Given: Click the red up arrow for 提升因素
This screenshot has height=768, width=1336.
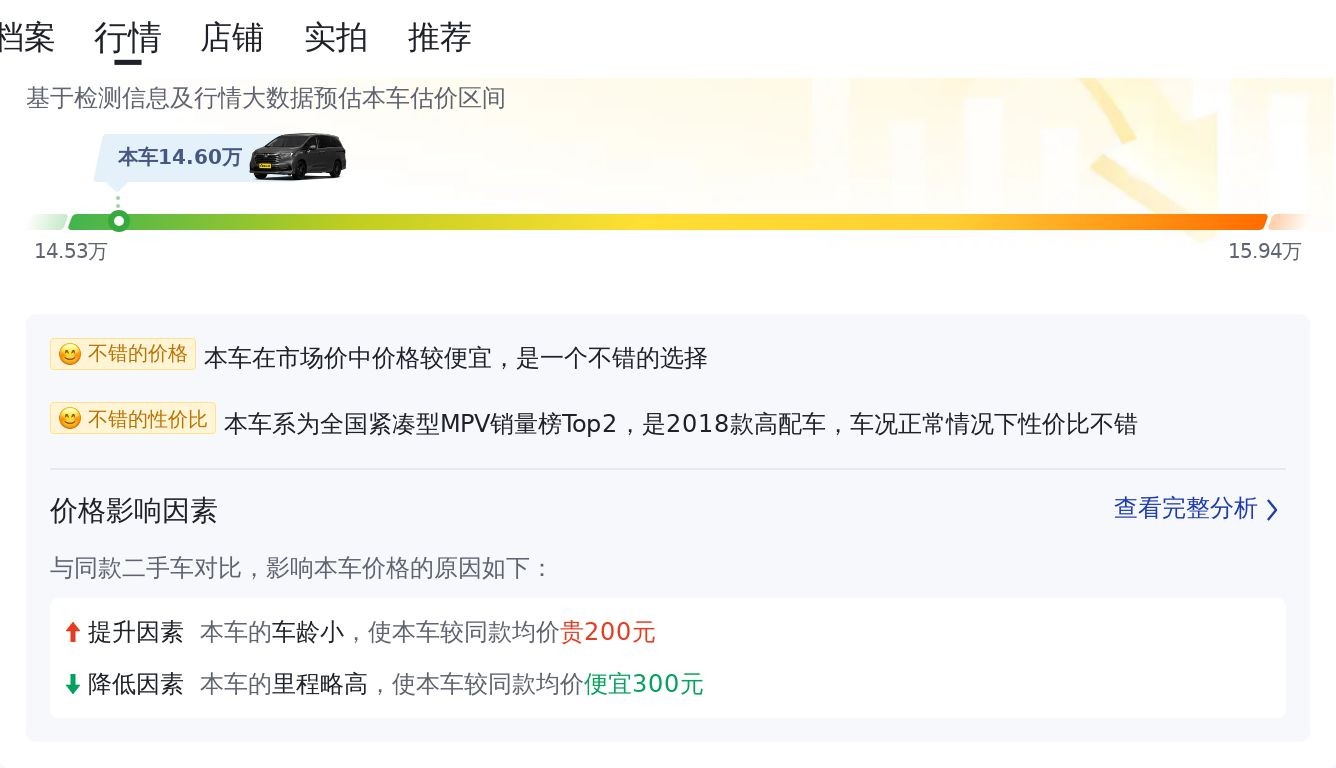Looking at the screenshot, I should [72, 632].
